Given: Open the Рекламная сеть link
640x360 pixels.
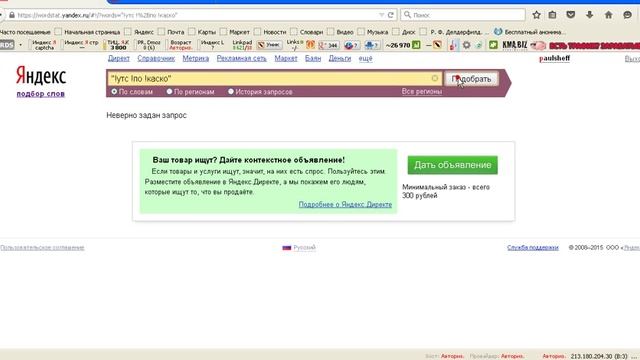Looking at the screenshot, I should pyautogui.click(x=242, y=58).
